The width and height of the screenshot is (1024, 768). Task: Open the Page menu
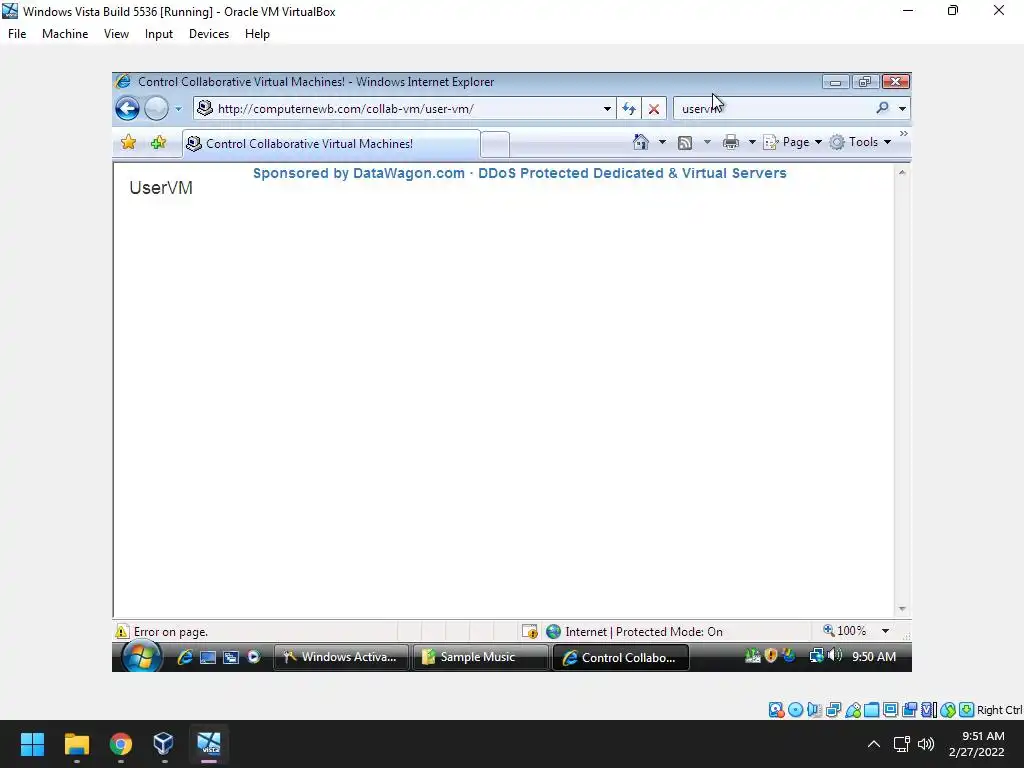tap(793, 142)
